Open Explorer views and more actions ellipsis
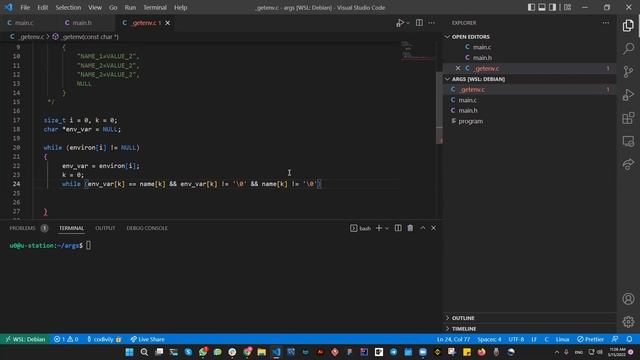 [x=606, y=23]
